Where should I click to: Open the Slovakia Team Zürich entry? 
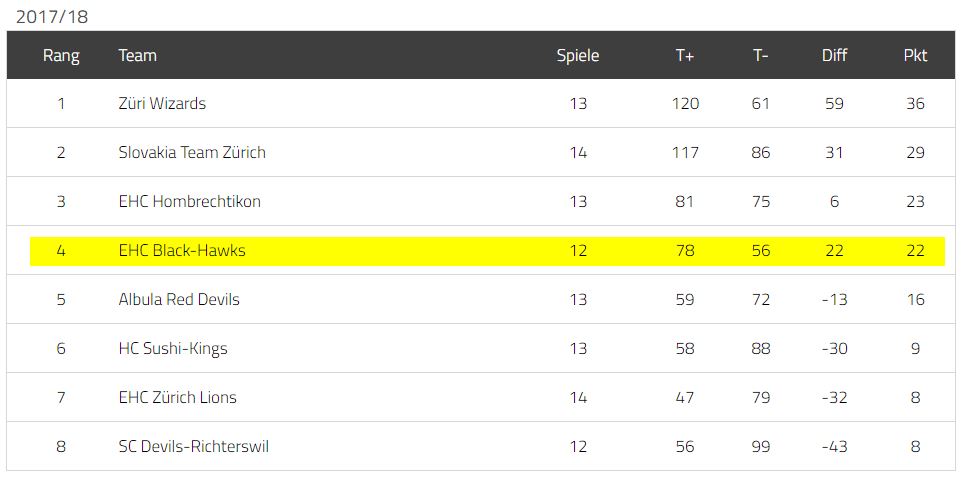[x=192, y=152]
